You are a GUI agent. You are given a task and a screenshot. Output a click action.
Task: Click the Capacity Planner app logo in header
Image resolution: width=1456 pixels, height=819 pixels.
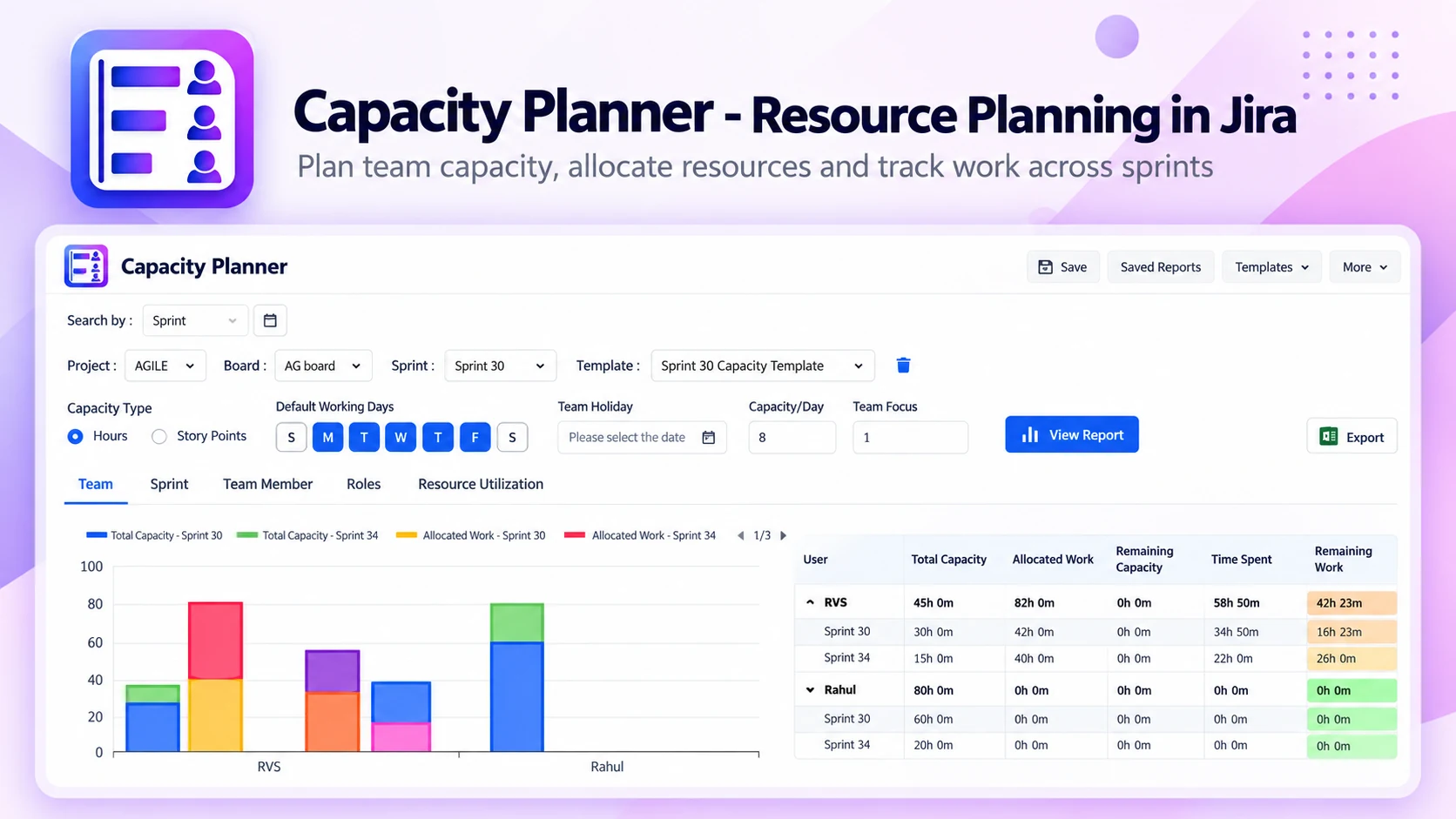[x=86, y=266]
